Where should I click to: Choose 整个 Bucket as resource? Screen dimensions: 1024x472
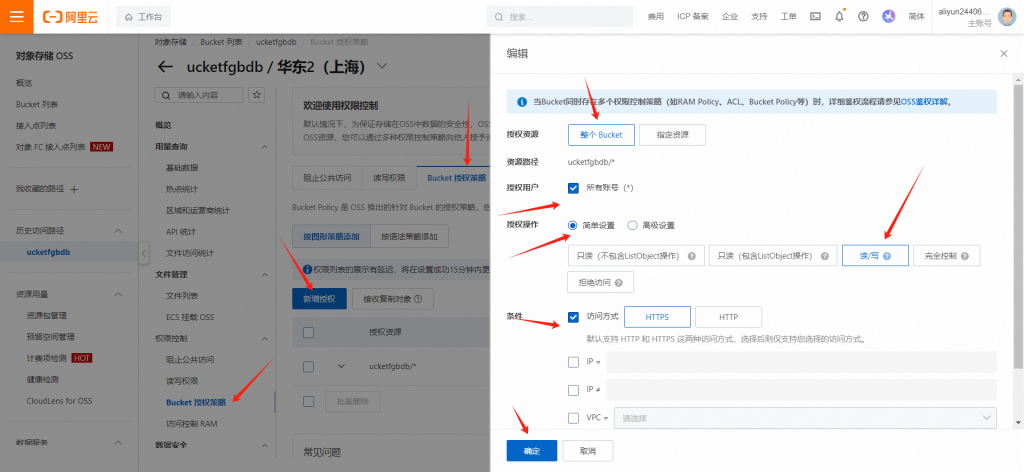click(x=601, y=135)
